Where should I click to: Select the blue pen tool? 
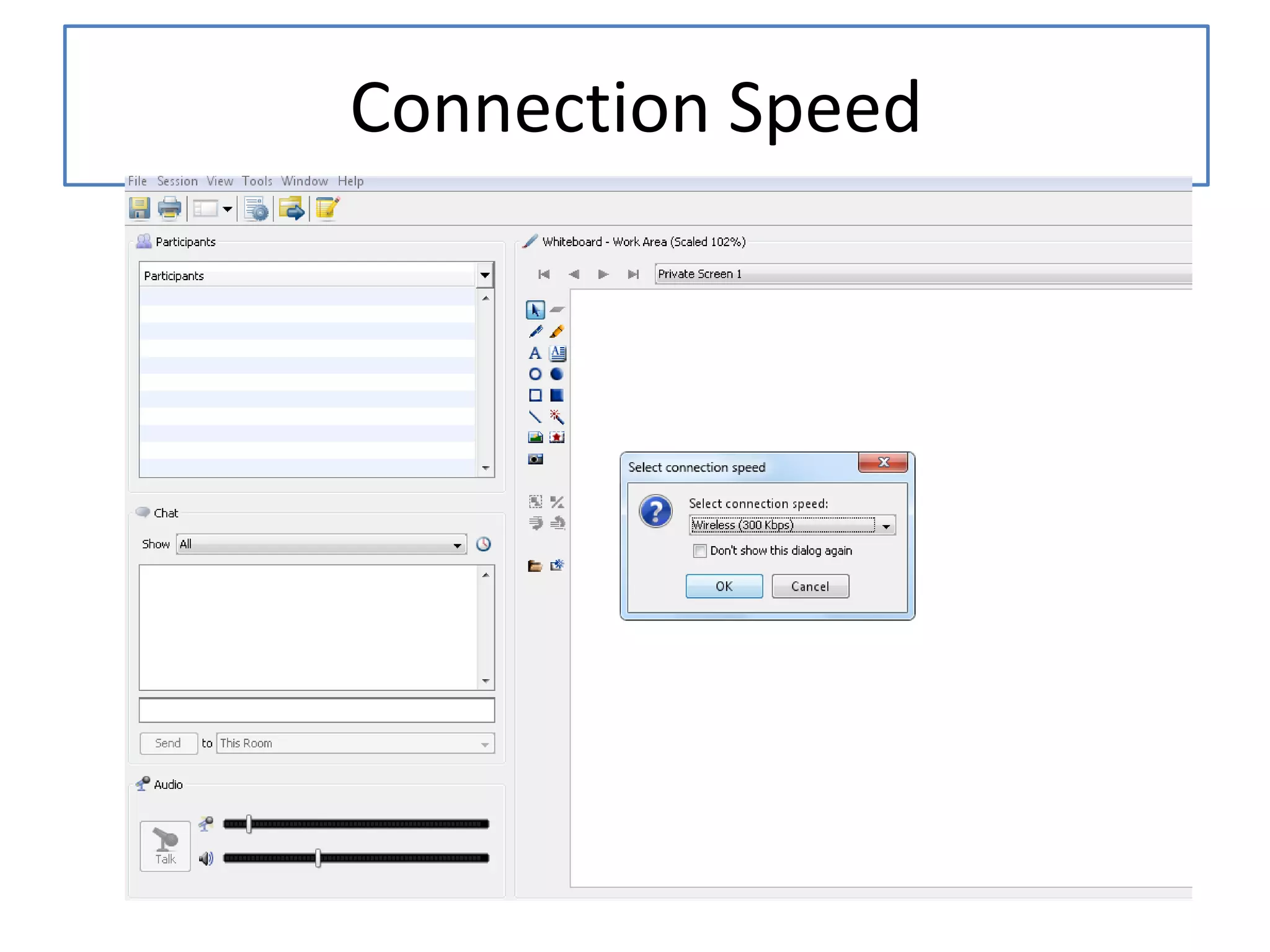pos(535,332)
